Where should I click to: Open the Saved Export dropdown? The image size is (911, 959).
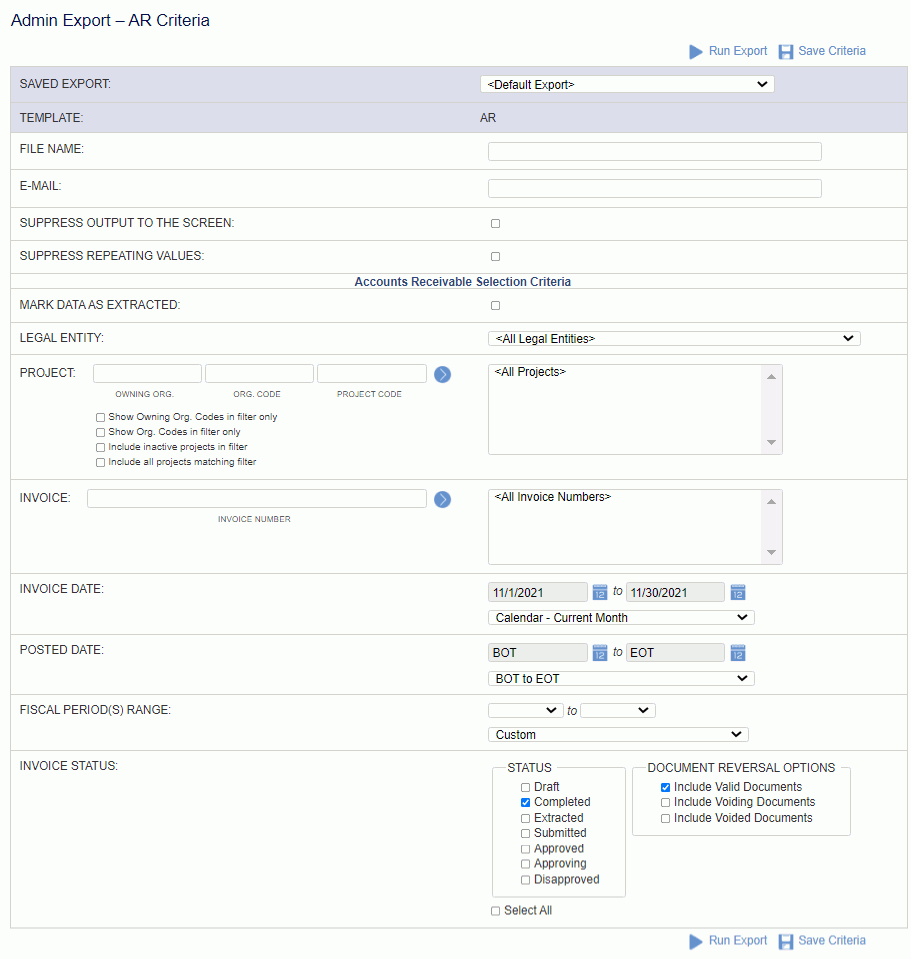627,84
